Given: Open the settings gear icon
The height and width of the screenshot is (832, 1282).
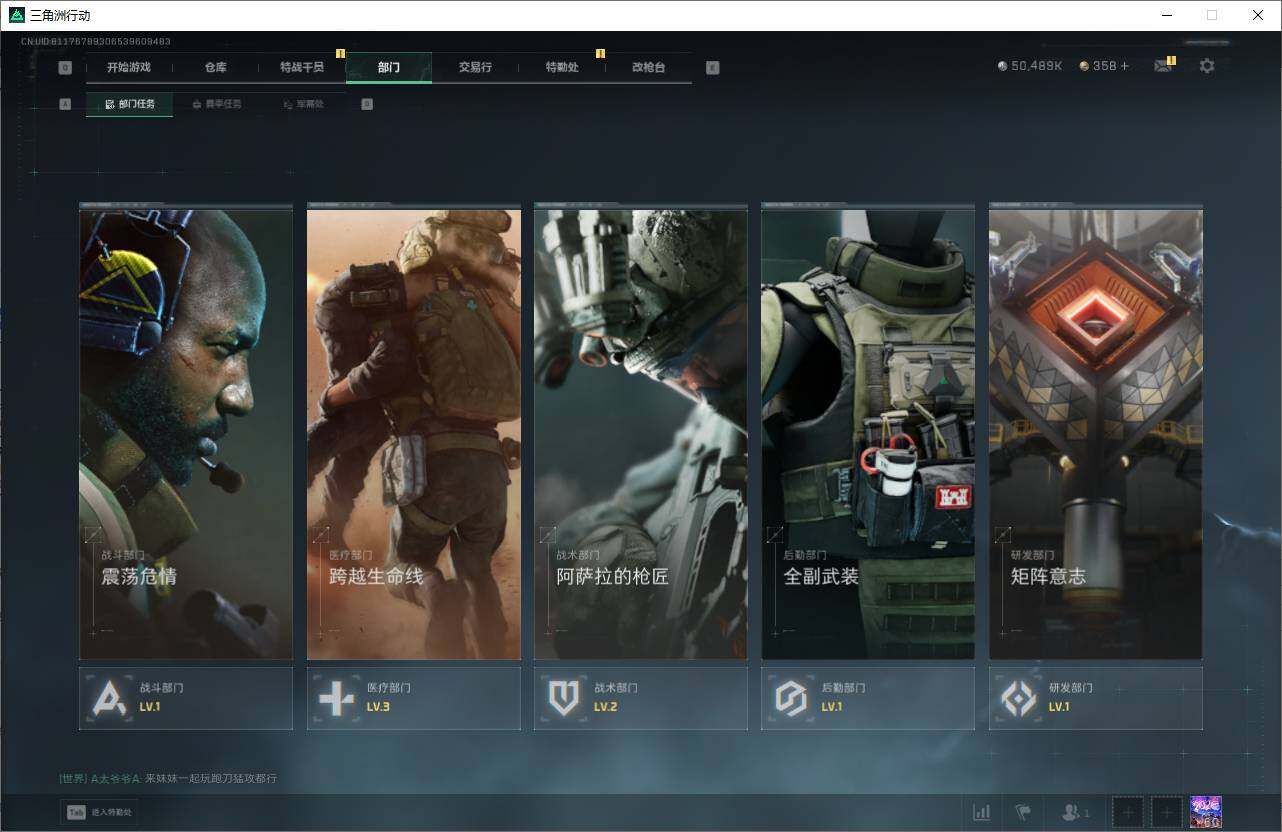Looking at the screenshot, I should [x=1207, y=66].
